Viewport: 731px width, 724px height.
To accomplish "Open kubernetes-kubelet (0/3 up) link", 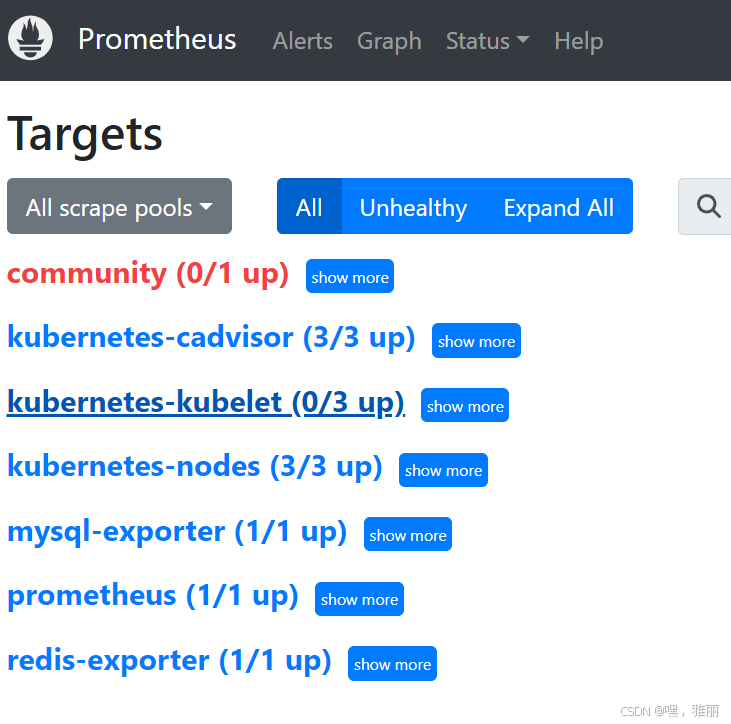I will (206, 402).
